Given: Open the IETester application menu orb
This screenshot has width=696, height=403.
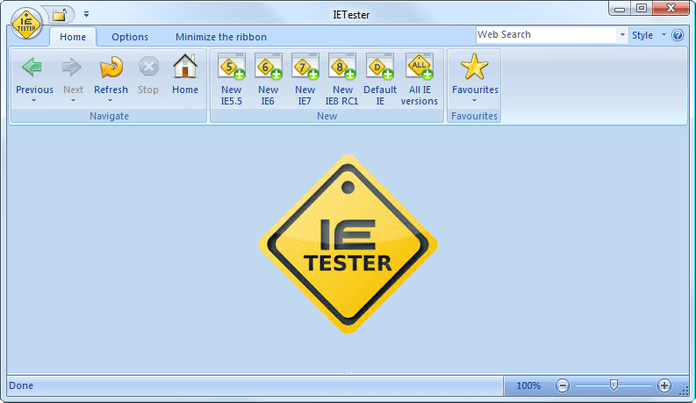Looking at the screenshot, I should point(26,23).
